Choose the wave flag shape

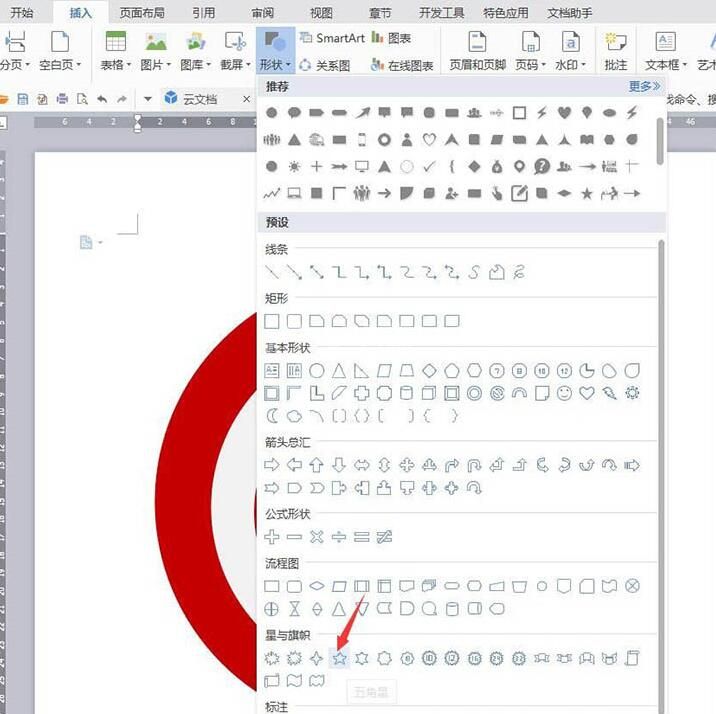coord(294,681)
